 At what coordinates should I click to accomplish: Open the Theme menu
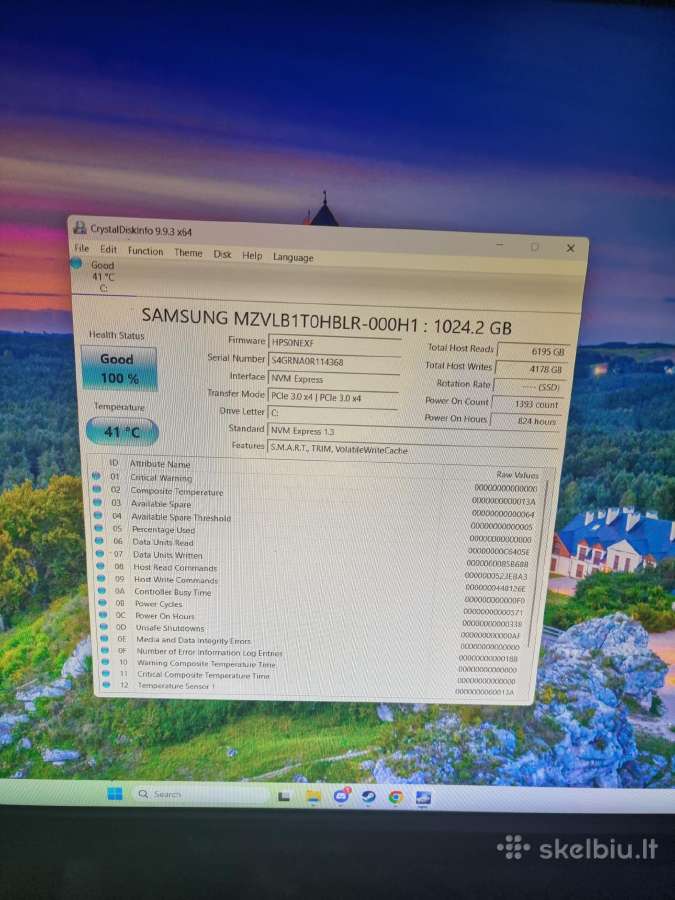pos(188,253)
